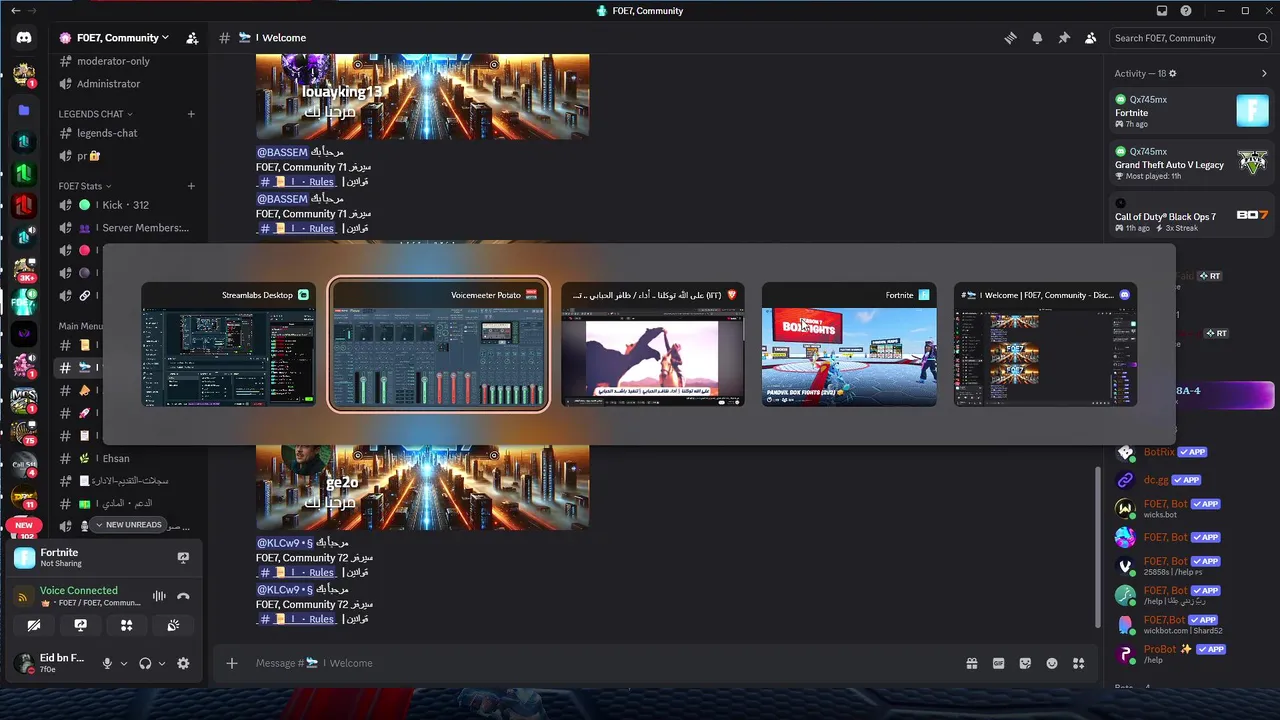Viewport: 1280px width, 720px height.
Task: Click the Invite People icon beside server name
Action: [x=192, y=38]
